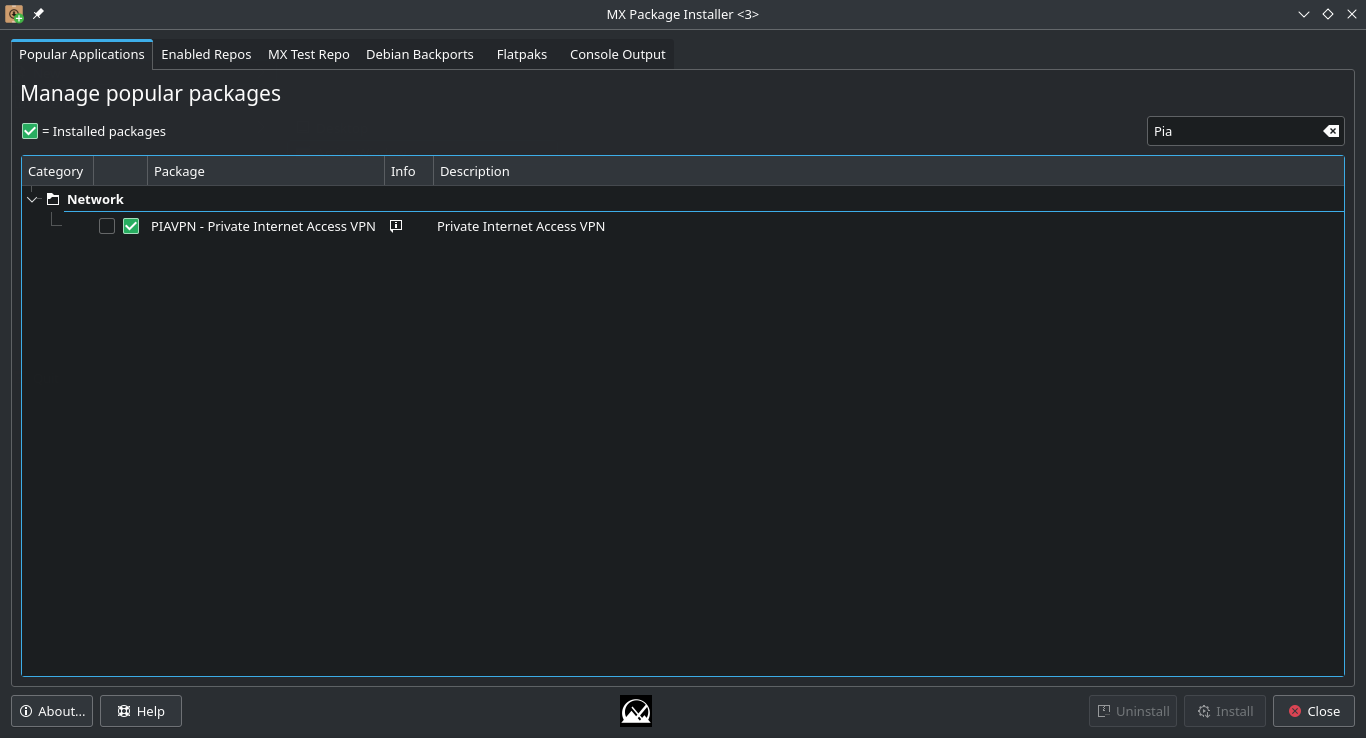1366x738 pixels.
Task: View the Console Output tab
Action: 617,54
